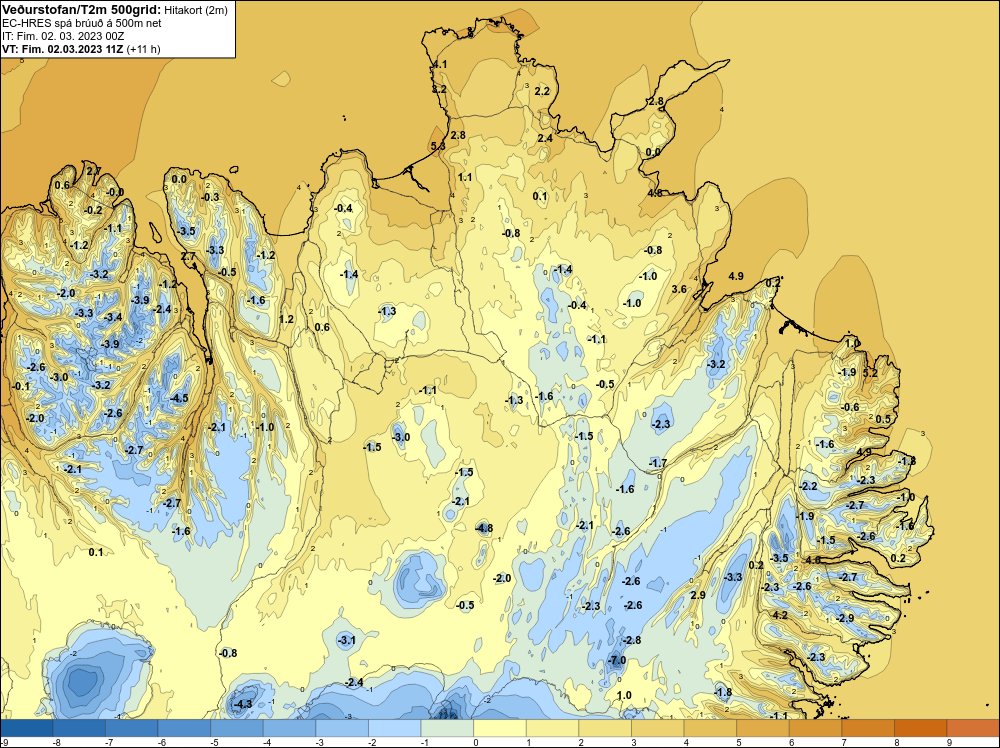The width and height of the screenshot is (1000, 748).
Task: Click the temperature value '3.2' near the north peninsula
Action: coord(439,89)
